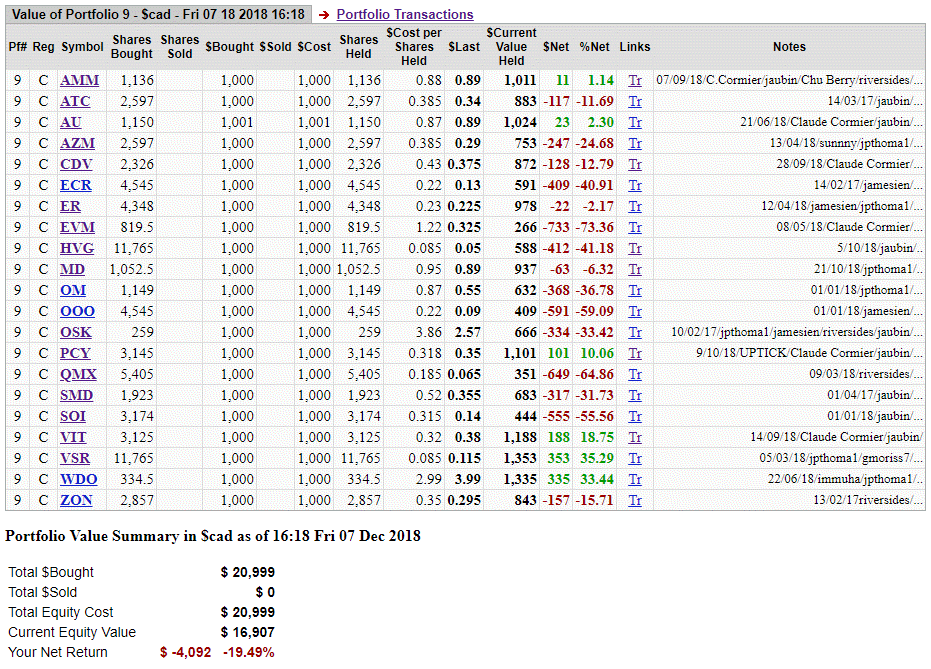Select the OOO ticker symbol
This screenshot has height=669, width=931.
click(77, 311)
